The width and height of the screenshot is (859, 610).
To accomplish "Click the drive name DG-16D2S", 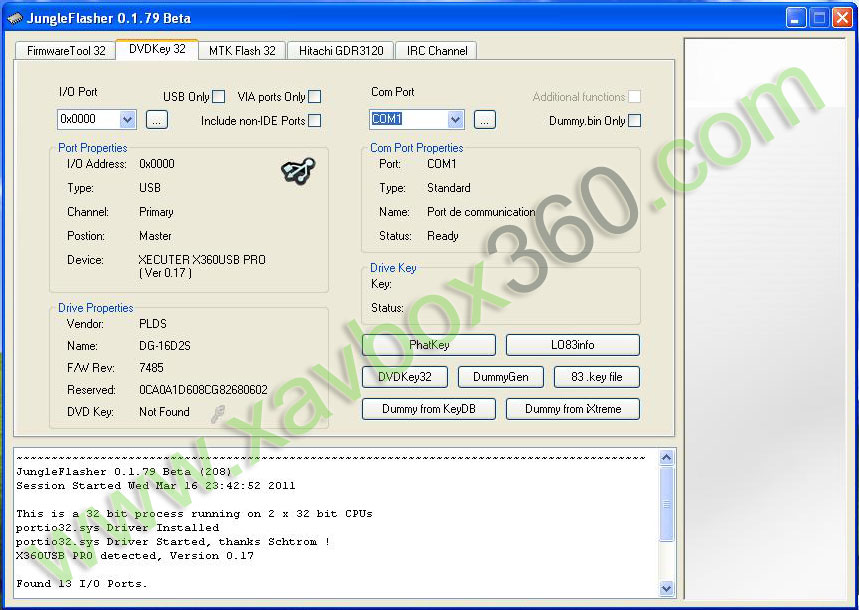I will click(x=165, y=346).
